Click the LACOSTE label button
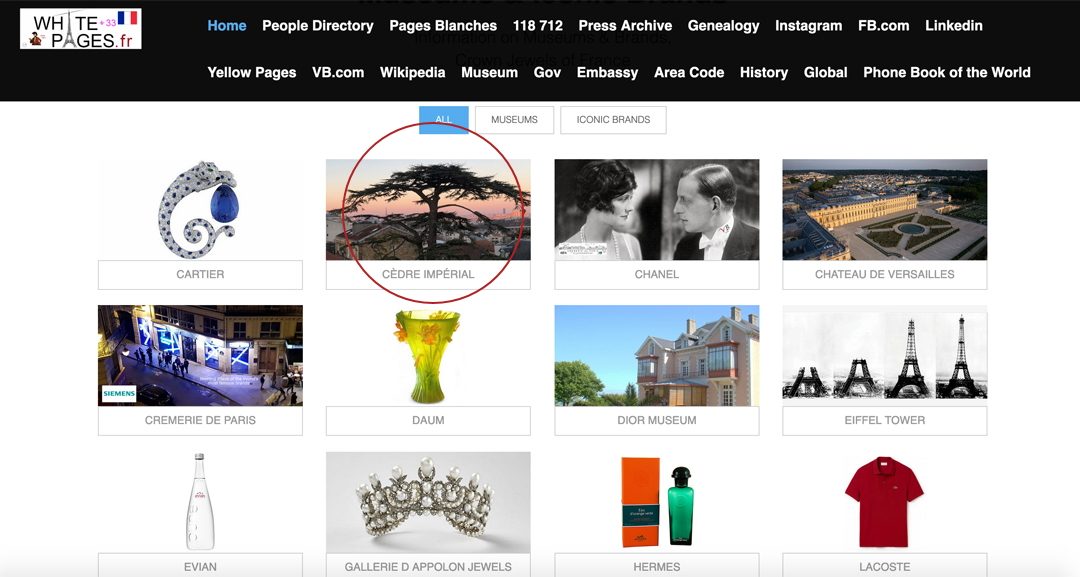This screenshot has width=1080, height=577. tap(885, 565)
